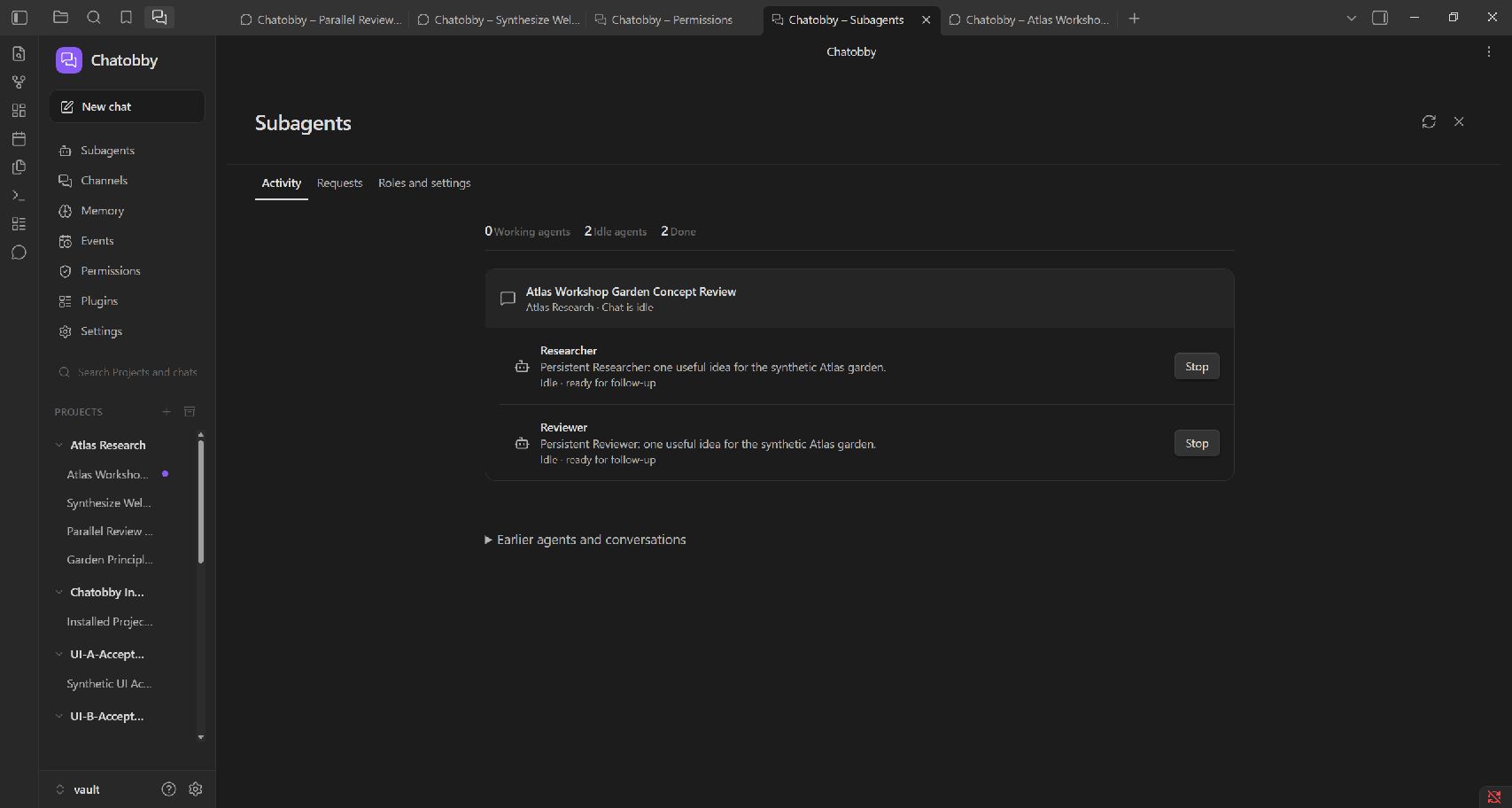Open Subagents in sidebar menu

(127, 151)
